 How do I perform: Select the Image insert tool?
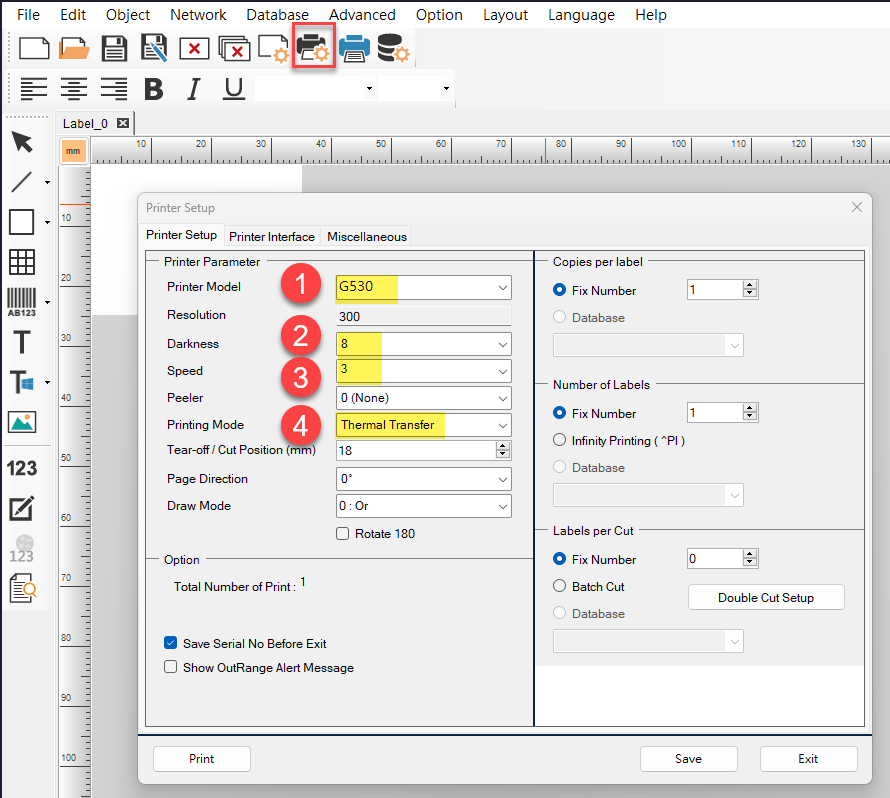22,422
